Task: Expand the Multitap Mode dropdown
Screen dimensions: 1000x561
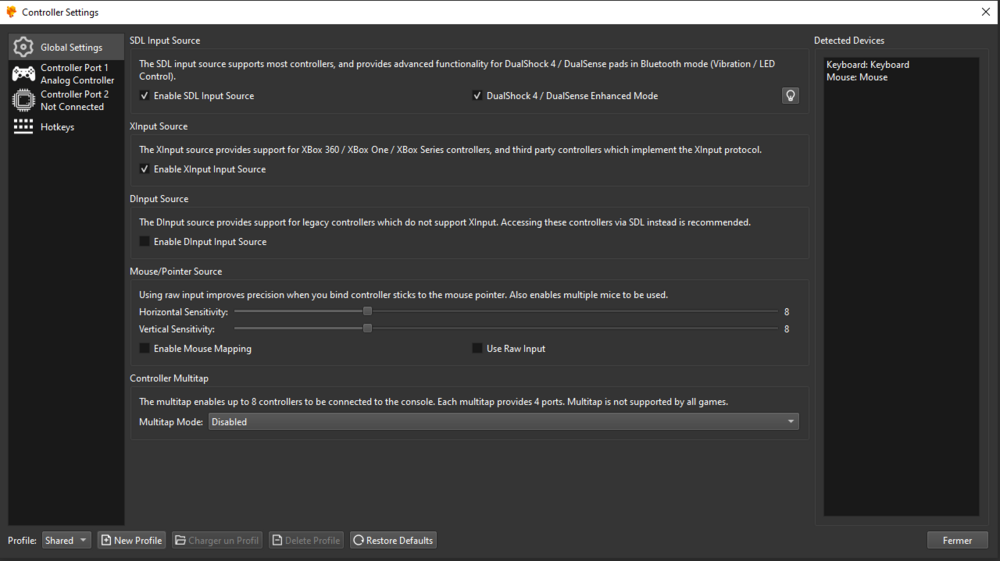Action: pyautogui.click(x=503, y=422)
